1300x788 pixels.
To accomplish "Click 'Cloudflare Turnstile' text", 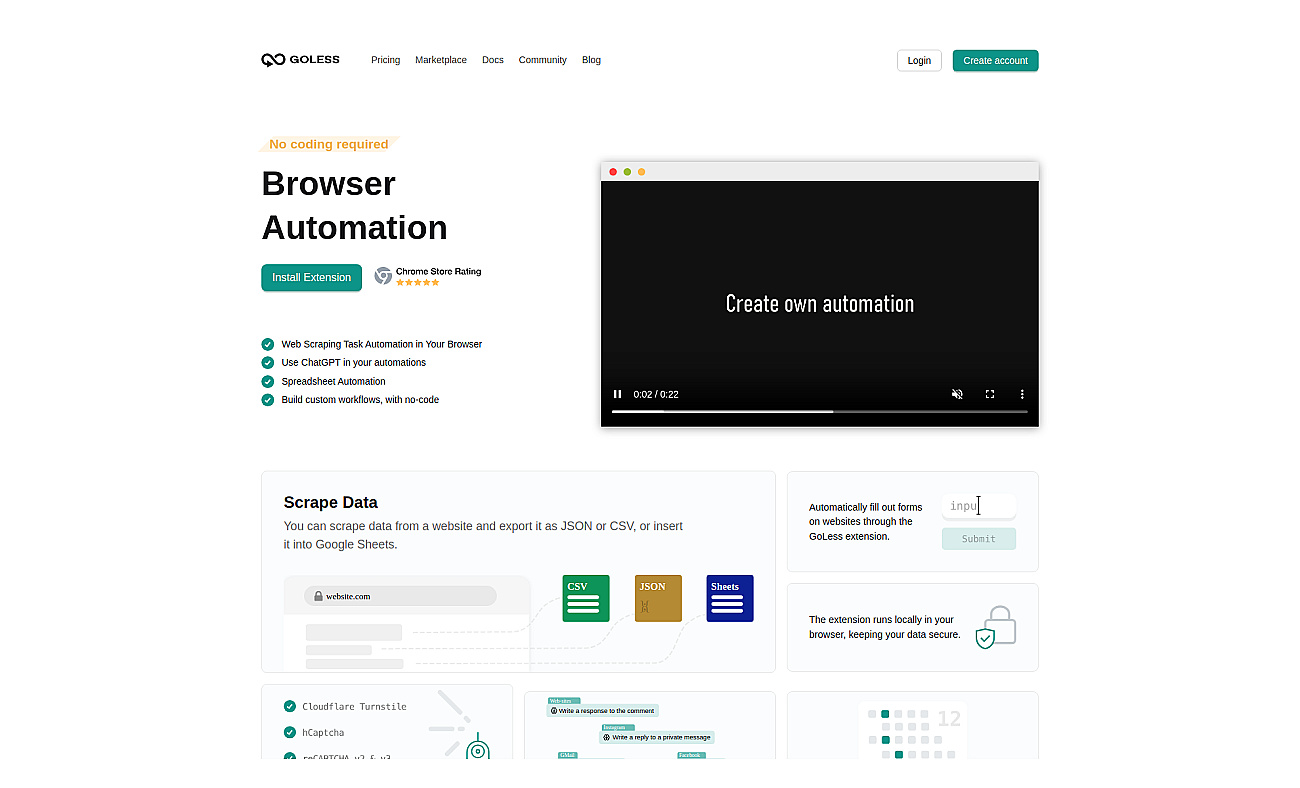I will (355, 707).
